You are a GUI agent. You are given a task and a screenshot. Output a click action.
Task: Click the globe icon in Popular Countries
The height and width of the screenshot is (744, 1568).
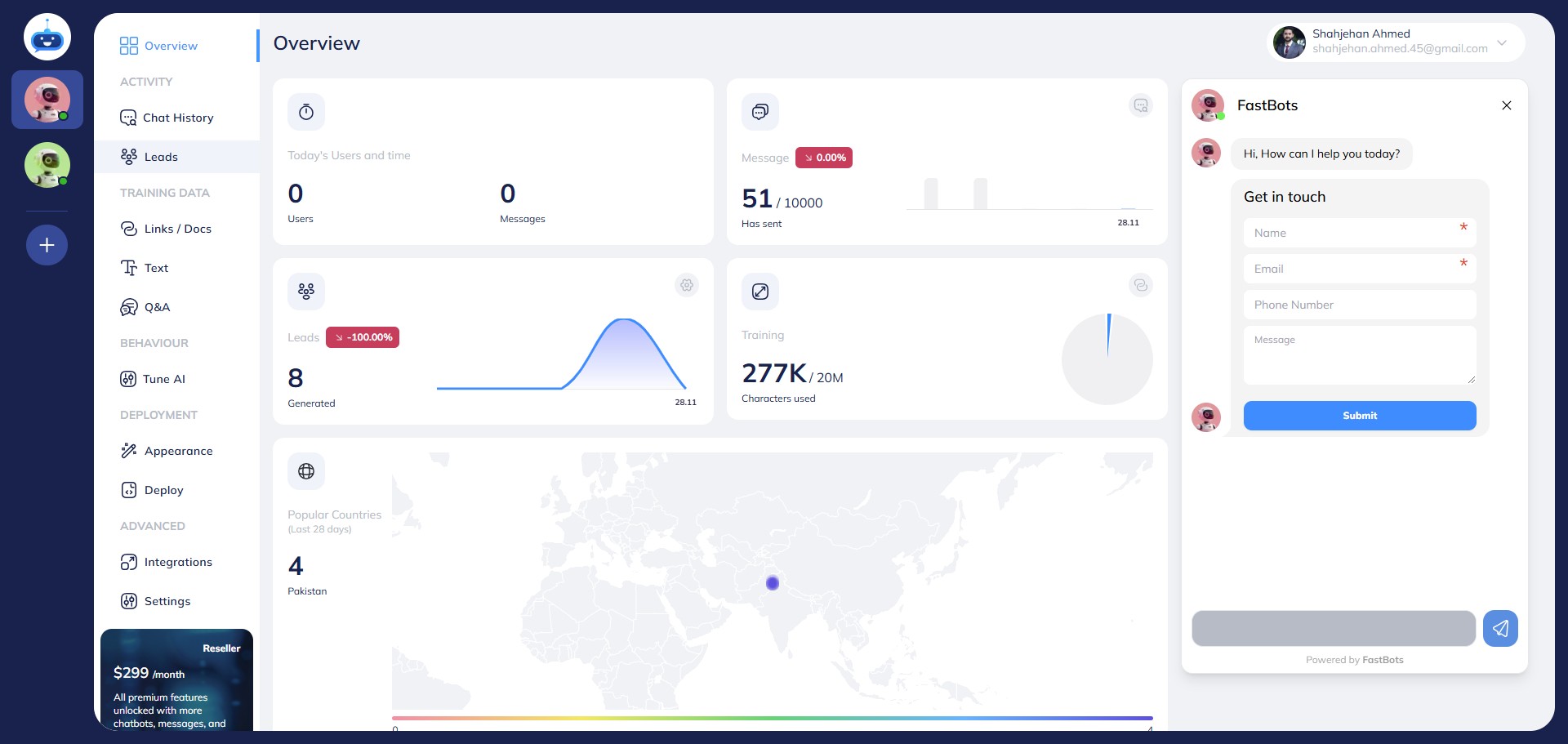(x=306, y=471)
